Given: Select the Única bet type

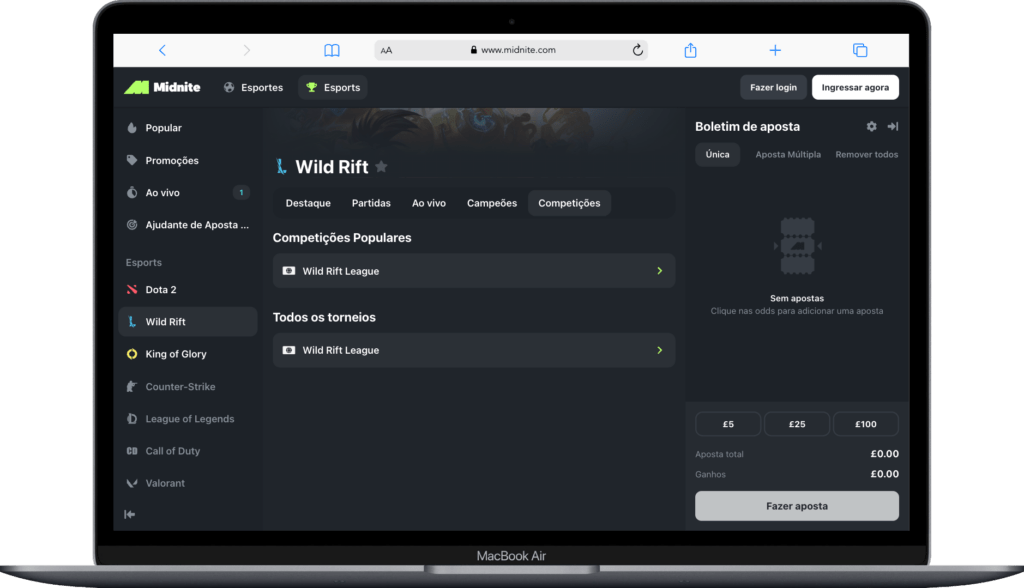Looking at the screenshot, I should (717, 155).
